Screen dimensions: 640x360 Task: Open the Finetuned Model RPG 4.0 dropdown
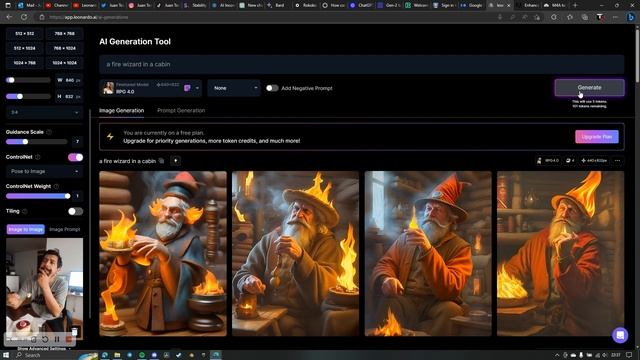(x=151, y=88)
